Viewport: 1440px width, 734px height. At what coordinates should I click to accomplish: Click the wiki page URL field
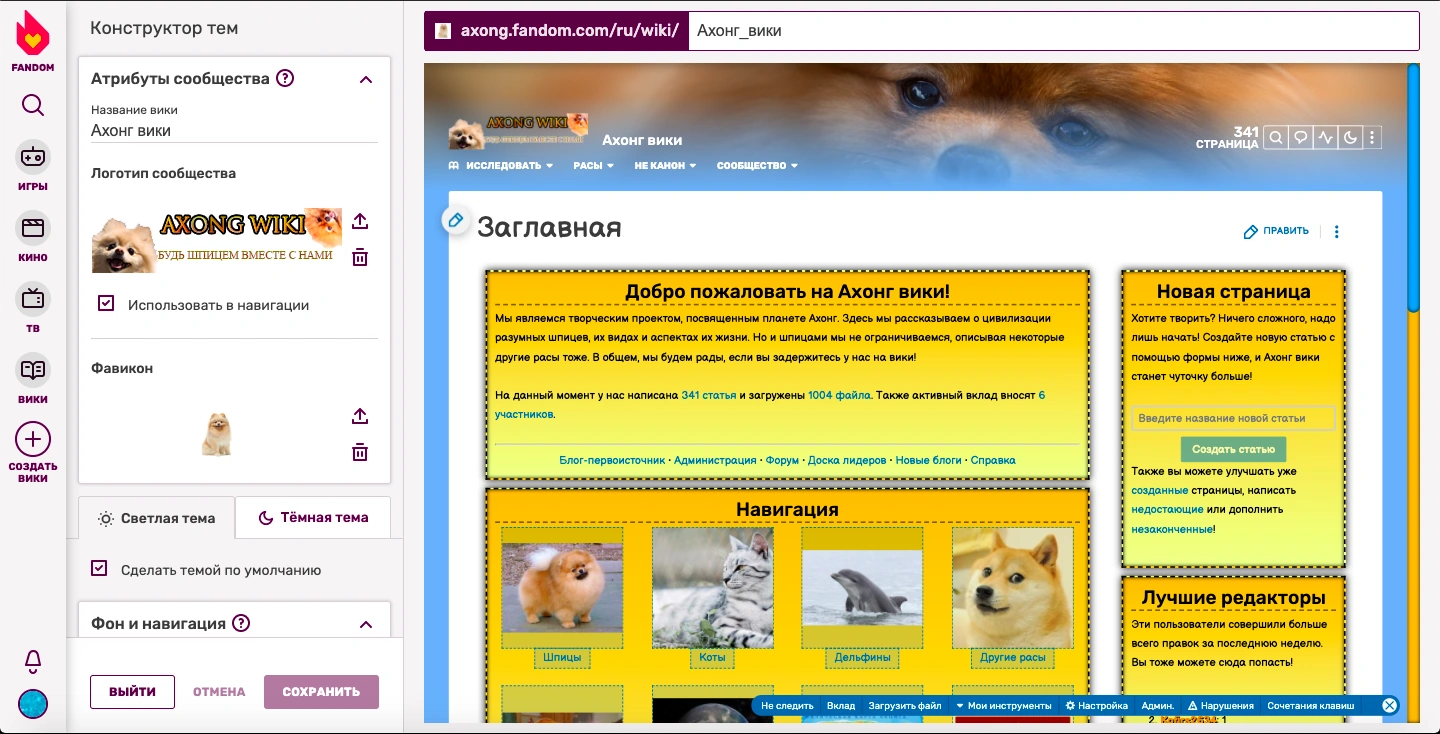click(x=1053, y=31)
